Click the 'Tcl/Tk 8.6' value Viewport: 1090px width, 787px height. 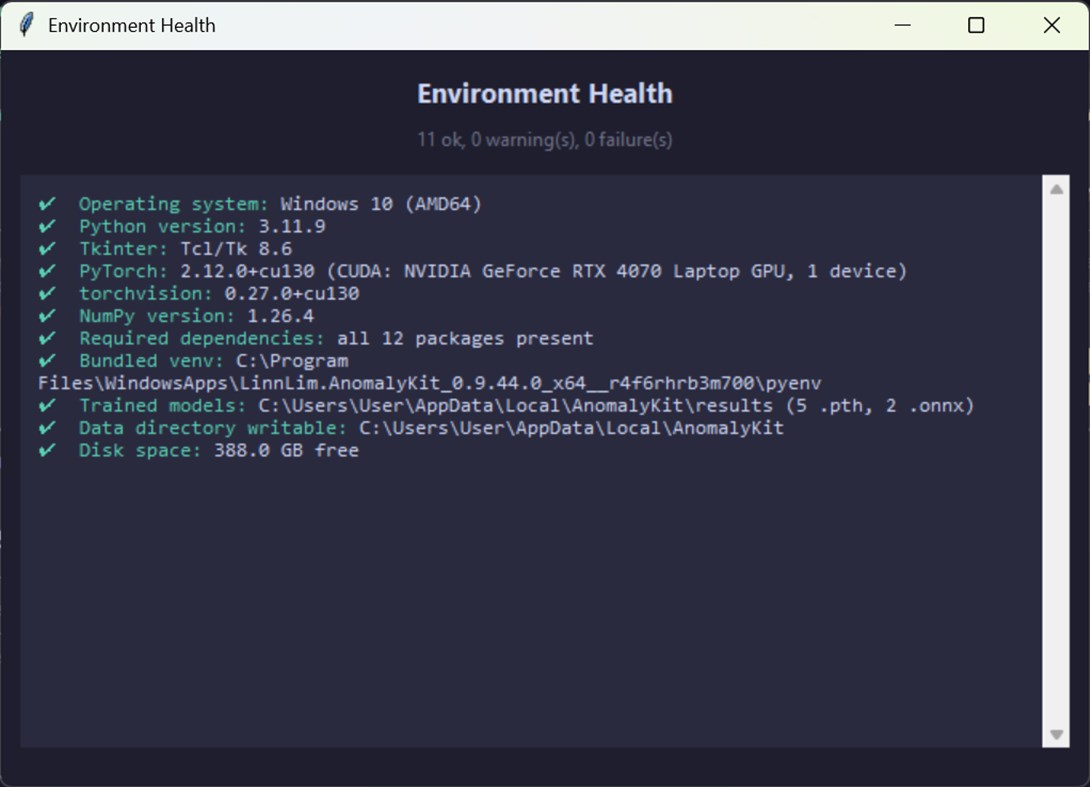(236, 248)
